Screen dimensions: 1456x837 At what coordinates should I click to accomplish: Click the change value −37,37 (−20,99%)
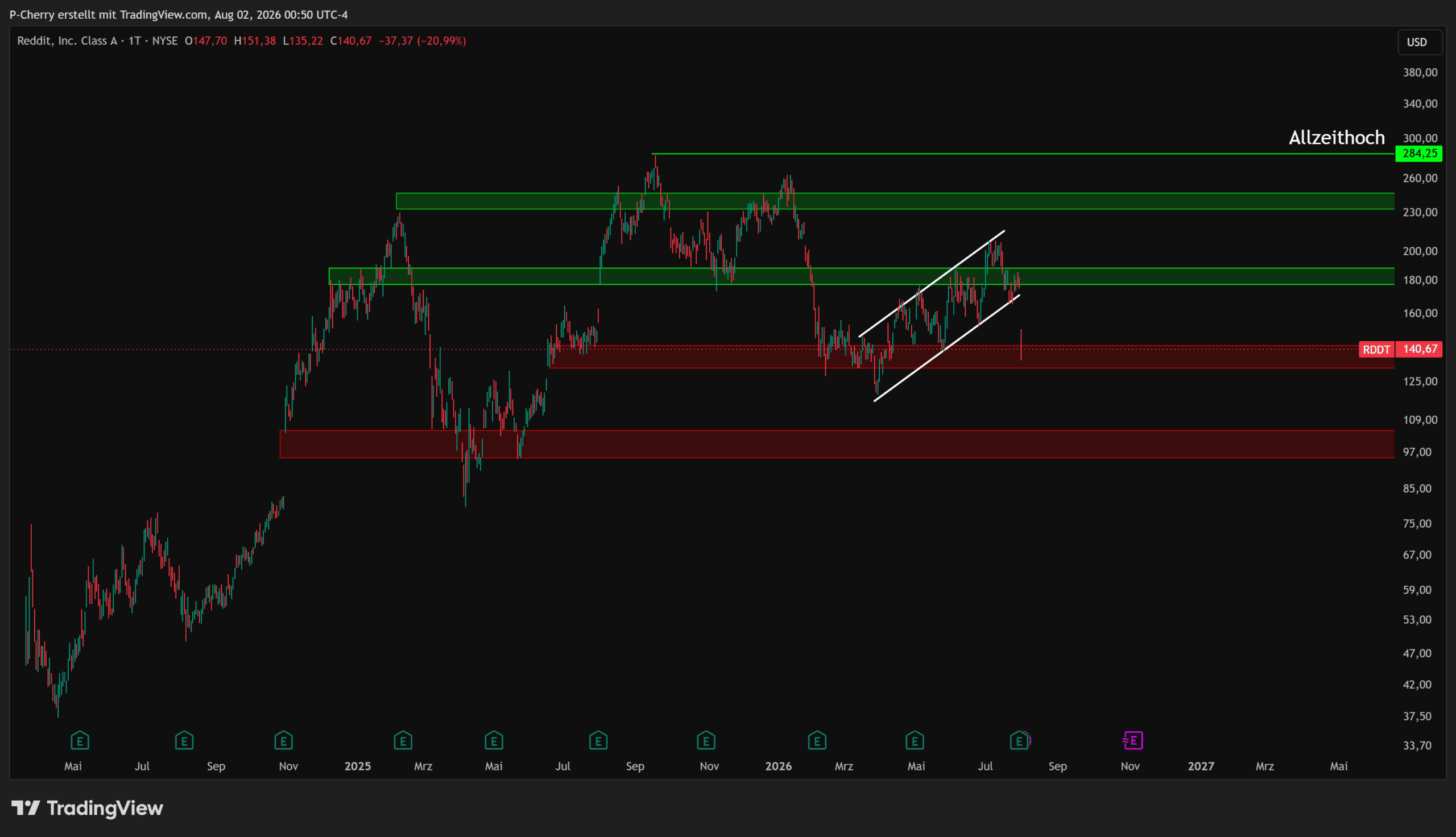[423, 41]
